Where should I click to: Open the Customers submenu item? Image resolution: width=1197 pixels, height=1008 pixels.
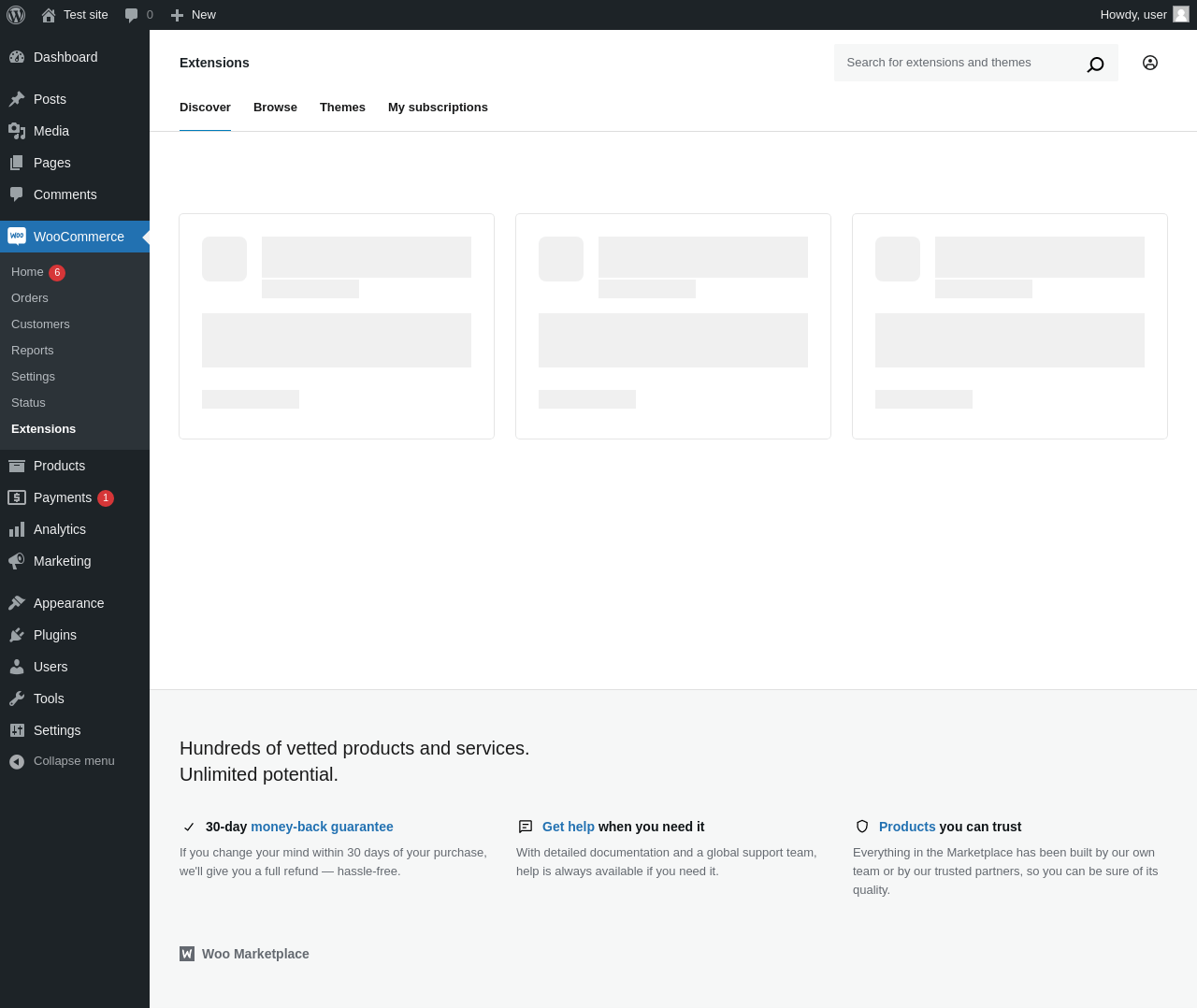point(40,324)
